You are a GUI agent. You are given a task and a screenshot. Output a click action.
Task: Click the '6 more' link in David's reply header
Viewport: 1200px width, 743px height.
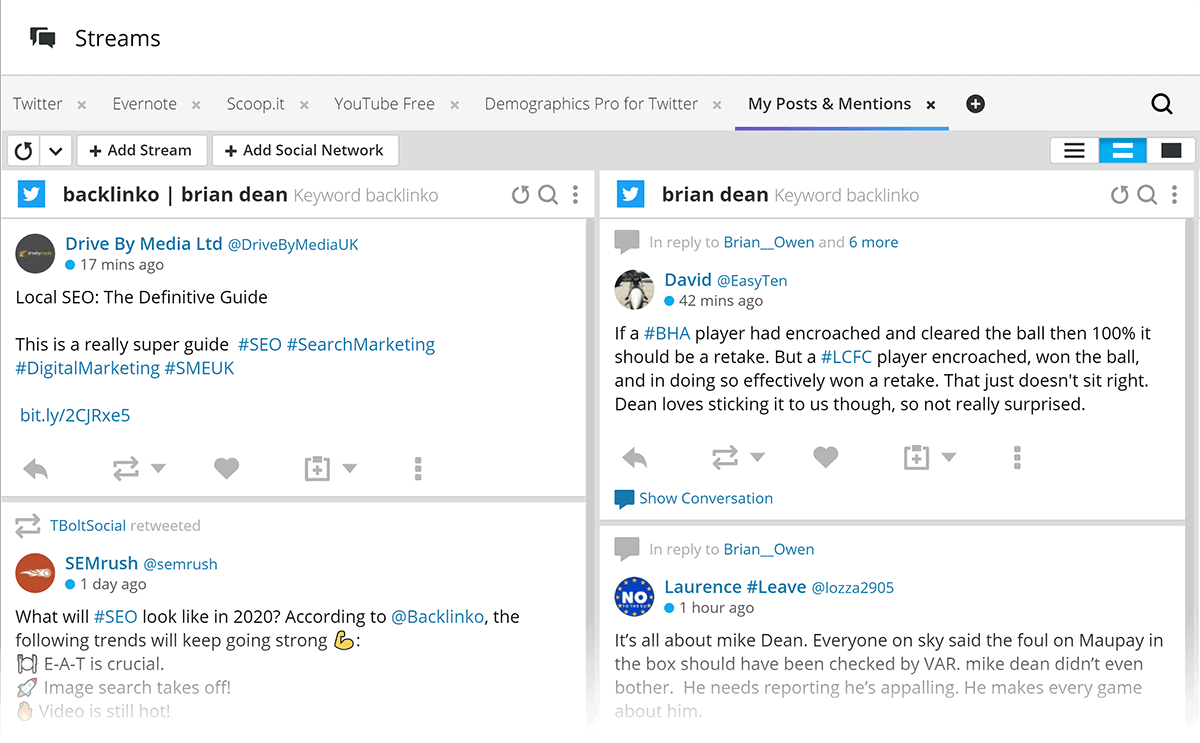coord(874,242)
